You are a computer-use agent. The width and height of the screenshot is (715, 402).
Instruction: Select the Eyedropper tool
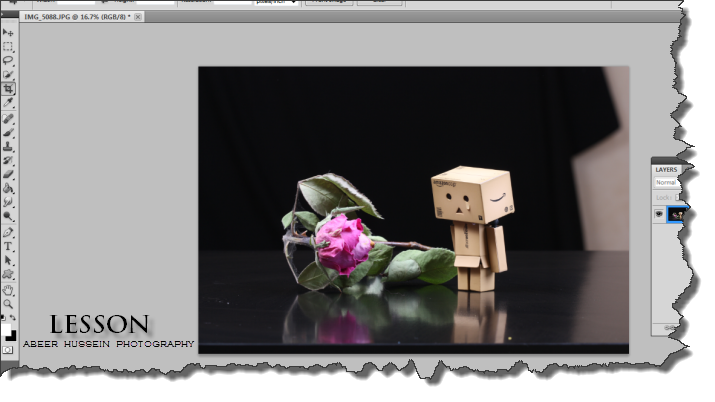coord(8,103)
